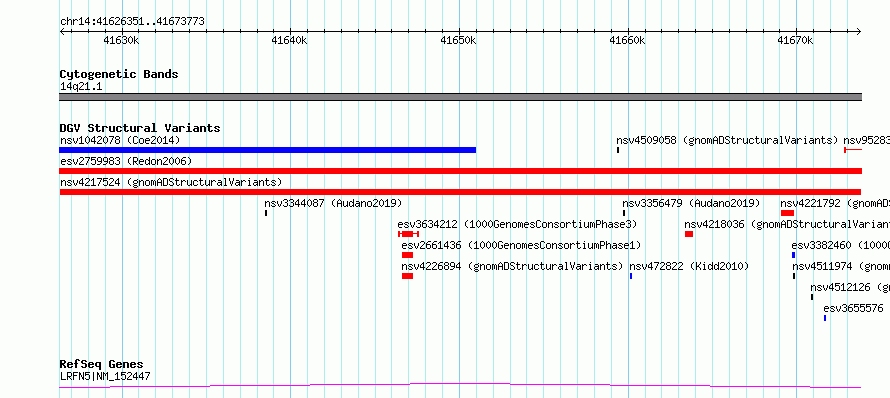Click the blue esv3655576 variant marker
The width and height of the screenshot is (890, 398).
(x=825, y=318)
